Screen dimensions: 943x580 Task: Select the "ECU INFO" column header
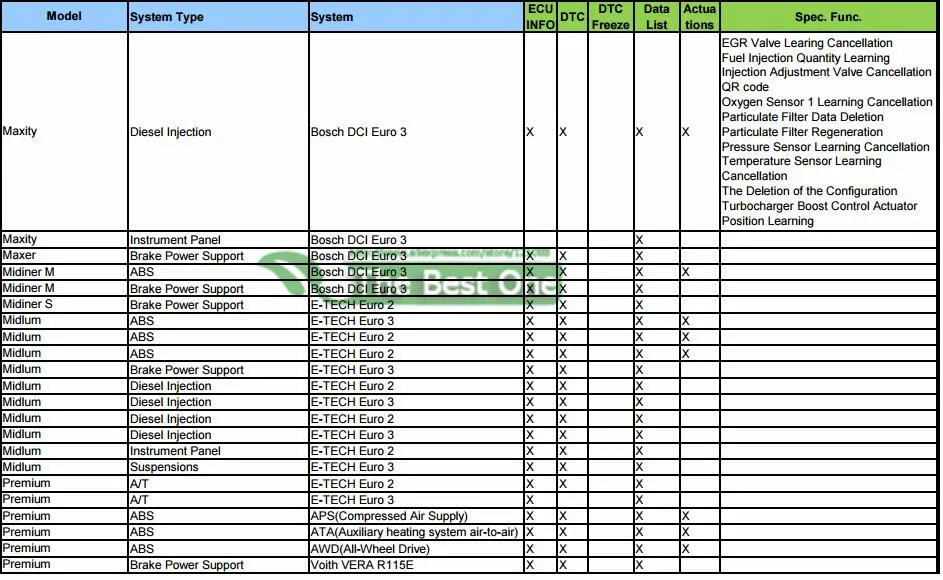coord(540,16)
